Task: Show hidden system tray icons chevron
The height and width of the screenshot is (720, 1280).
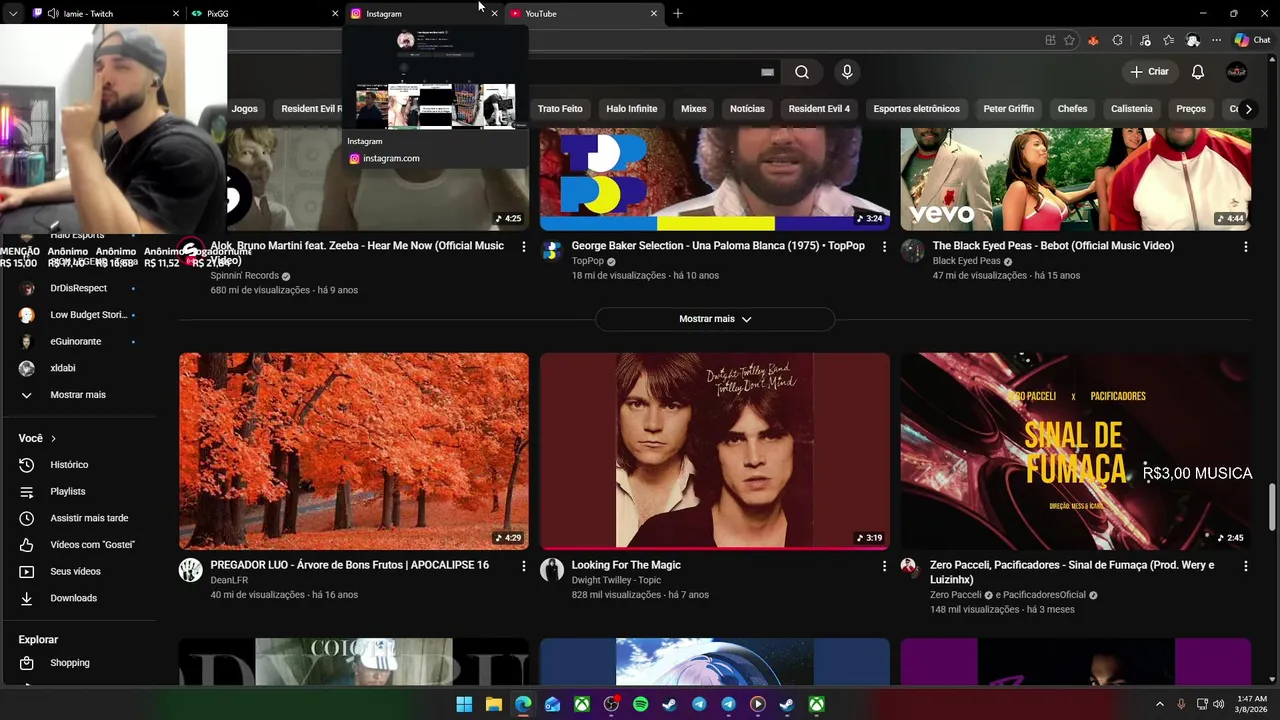Action: pyautogui.click(x=1159, y=704)
